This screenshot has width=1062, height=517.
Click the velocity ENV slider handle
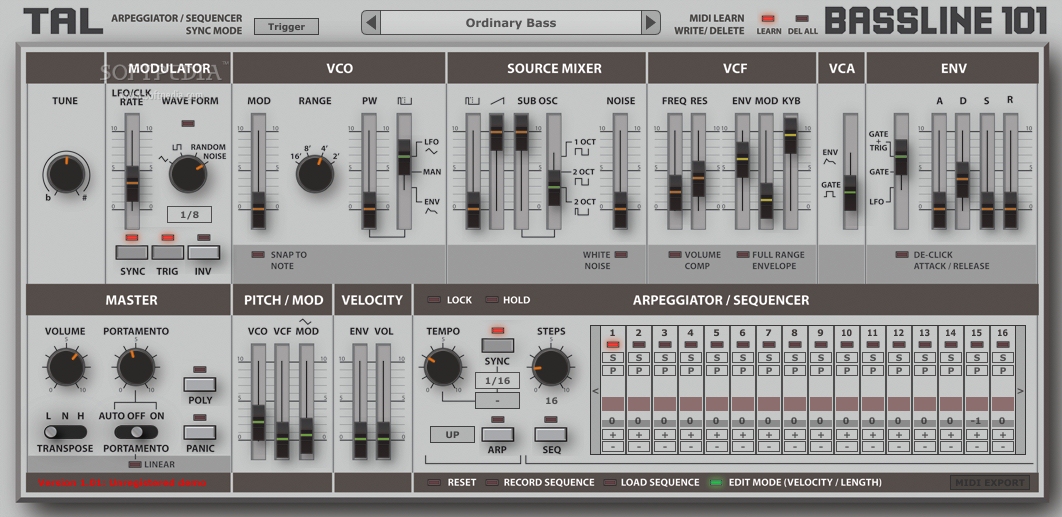pos(360,440)
